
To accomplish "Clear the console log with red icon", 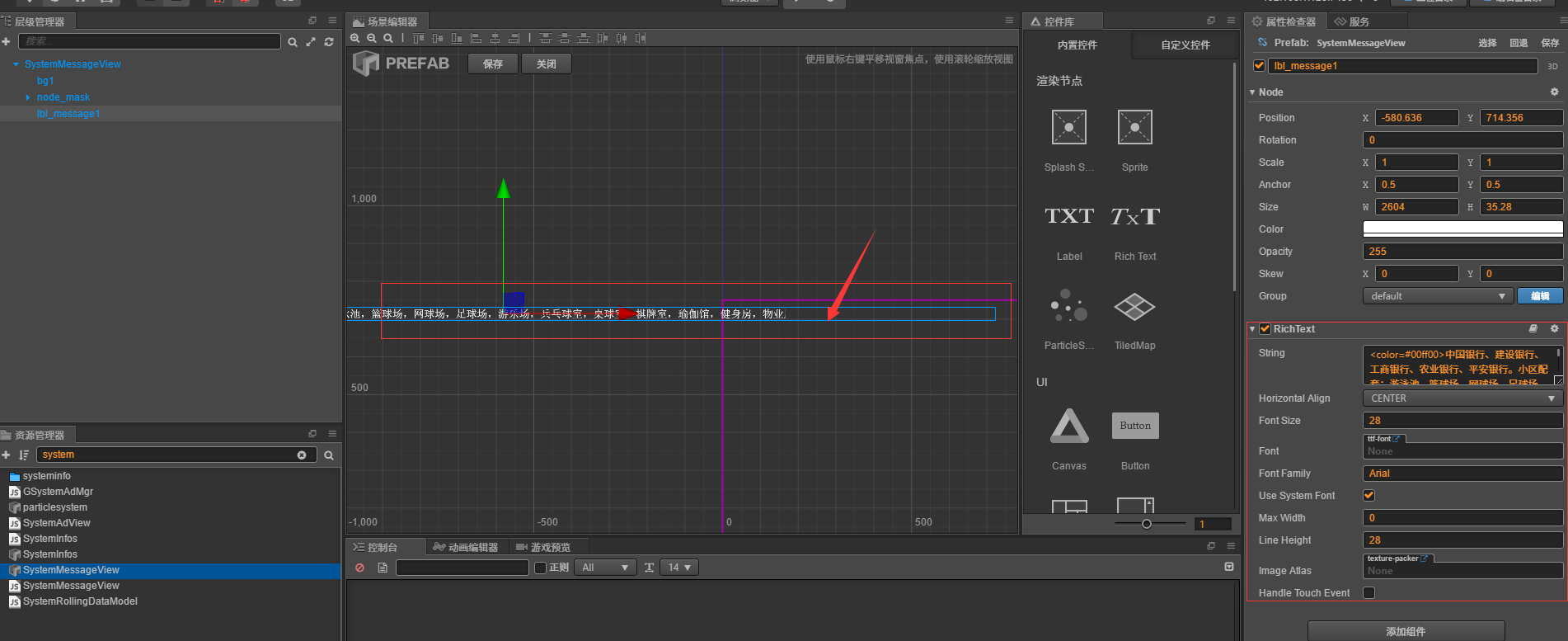I will pyautogui.click(x=359, y=568).
